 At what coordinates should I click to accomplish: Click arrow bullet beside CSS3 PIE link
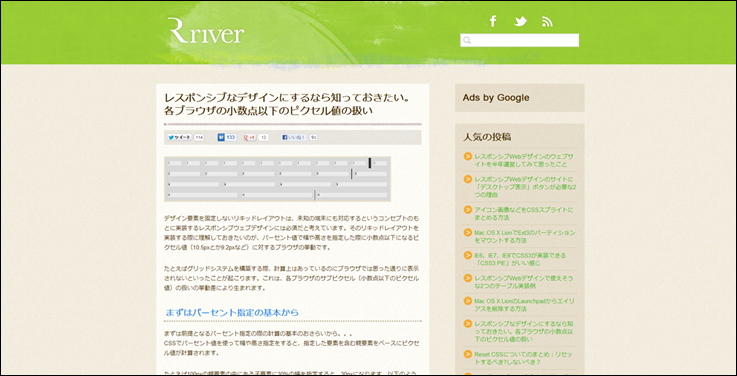click(x=468, y=255)
